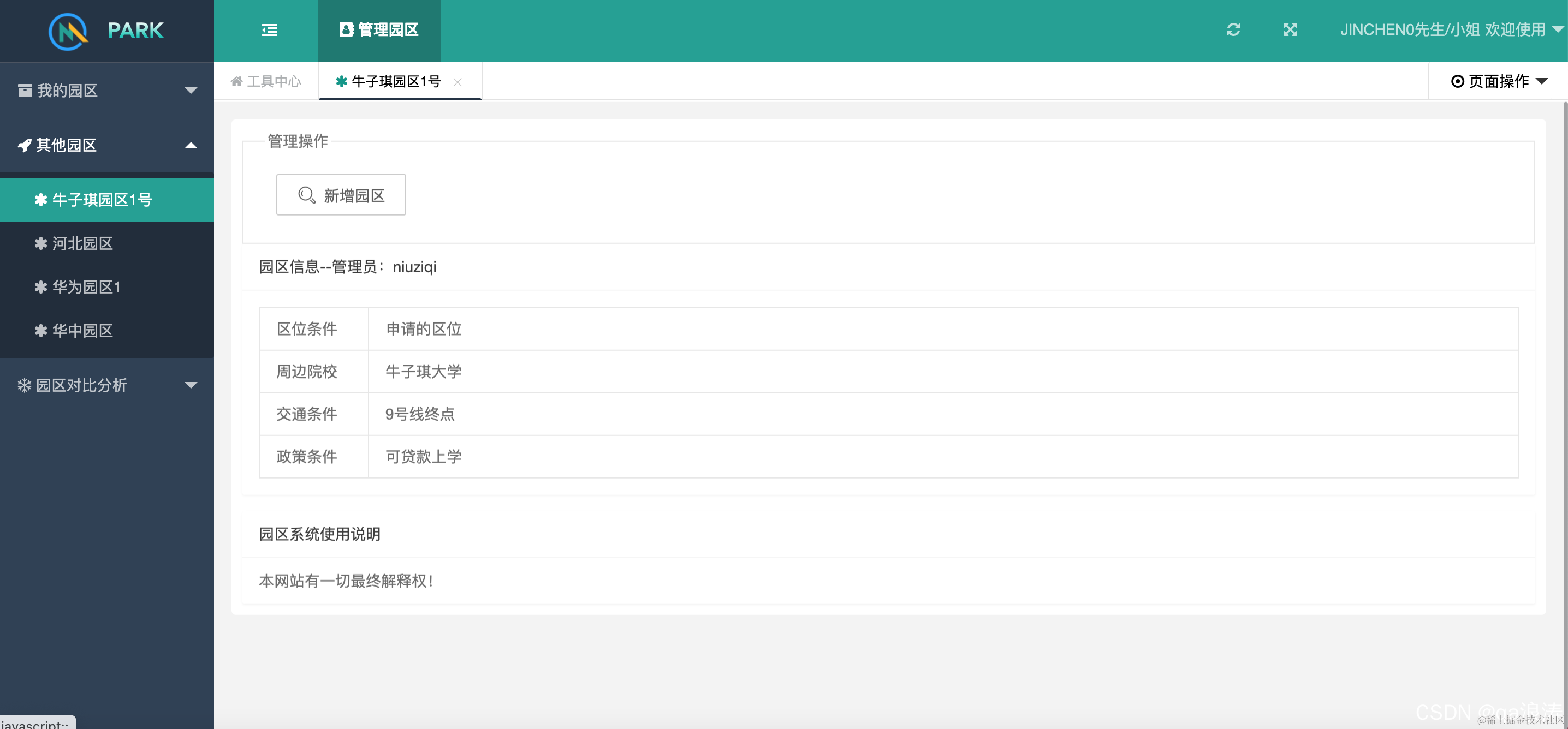The width and height of the screenshot is (1568, 729).
Task: Select 华中园区 sidebar entry
Action: point(83,331)
